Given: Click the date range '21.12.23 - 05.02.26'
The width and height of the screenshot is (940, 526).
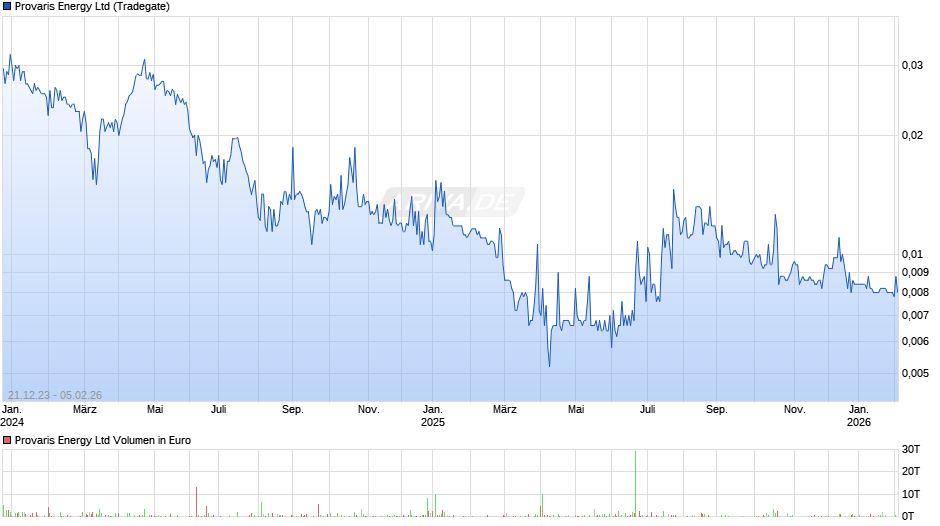Looking at the screenshot, I should point(55,395).
